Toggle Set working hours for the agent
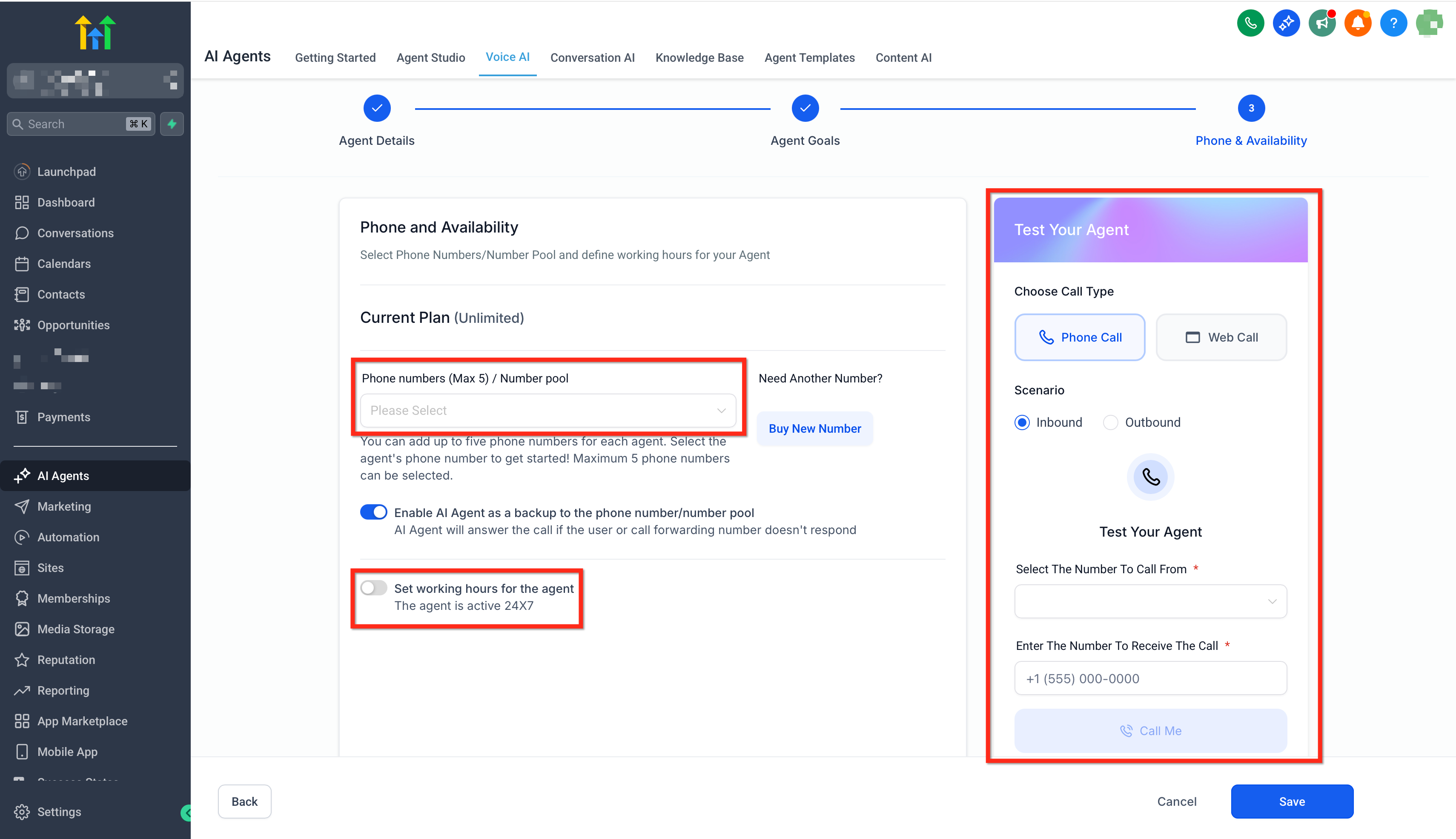The width and height of the screenshot is (1456, 839). [374, 588]
